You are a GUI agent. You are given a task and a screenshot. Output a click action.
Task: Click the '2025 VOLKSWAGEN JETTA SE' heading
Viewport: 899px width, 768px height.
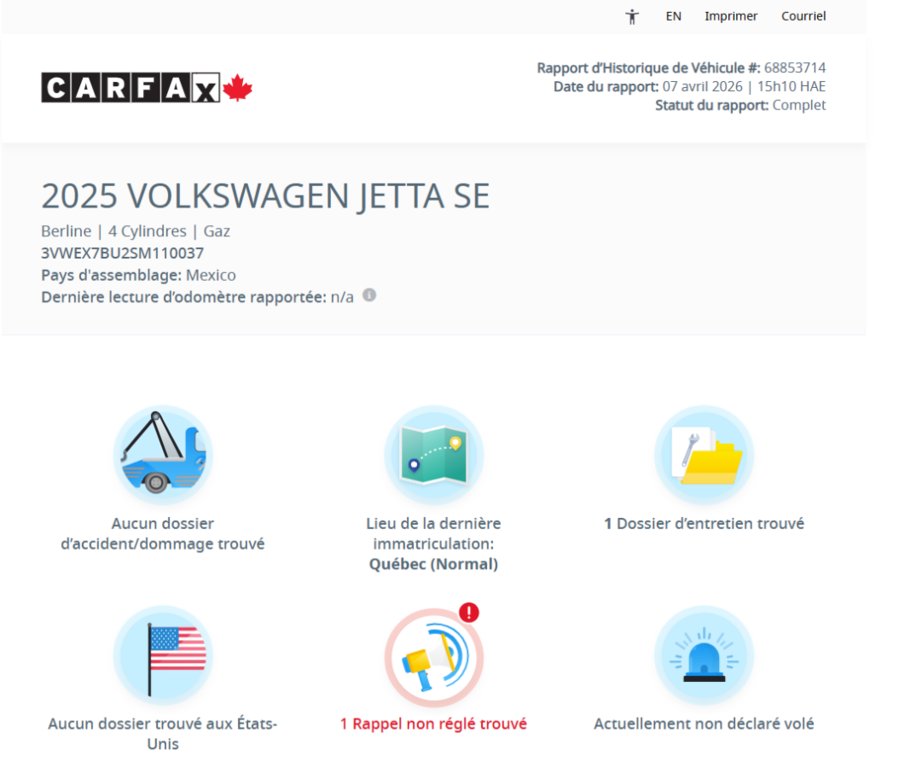[x=265, y=196]
